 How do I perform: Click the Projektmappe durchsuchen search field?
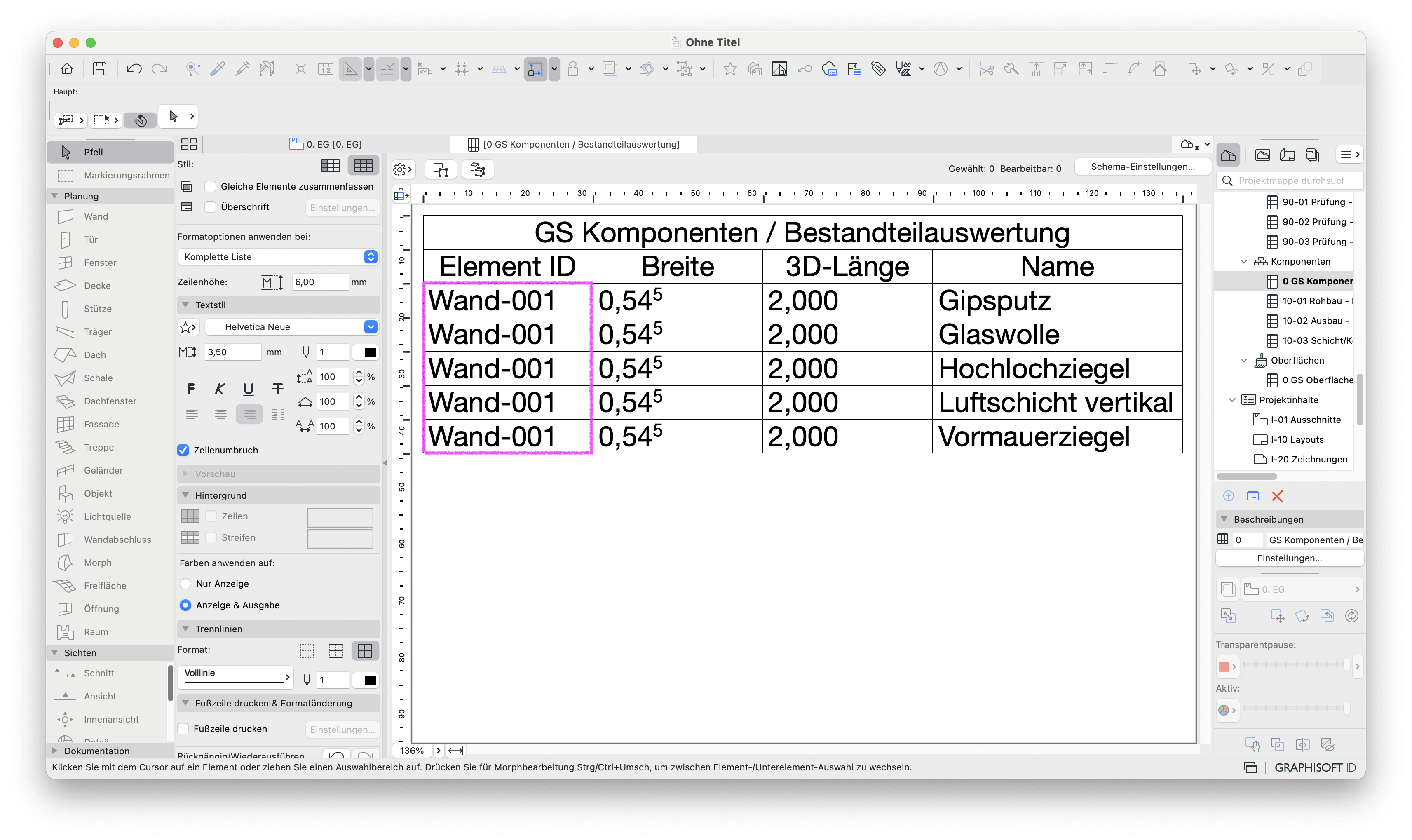tap(1290, 181)
